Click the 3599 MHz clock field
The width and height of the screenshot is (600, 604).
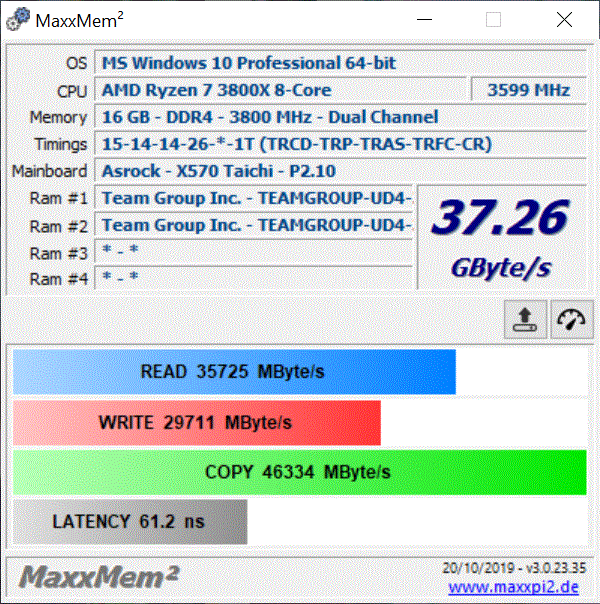[529, 90]
